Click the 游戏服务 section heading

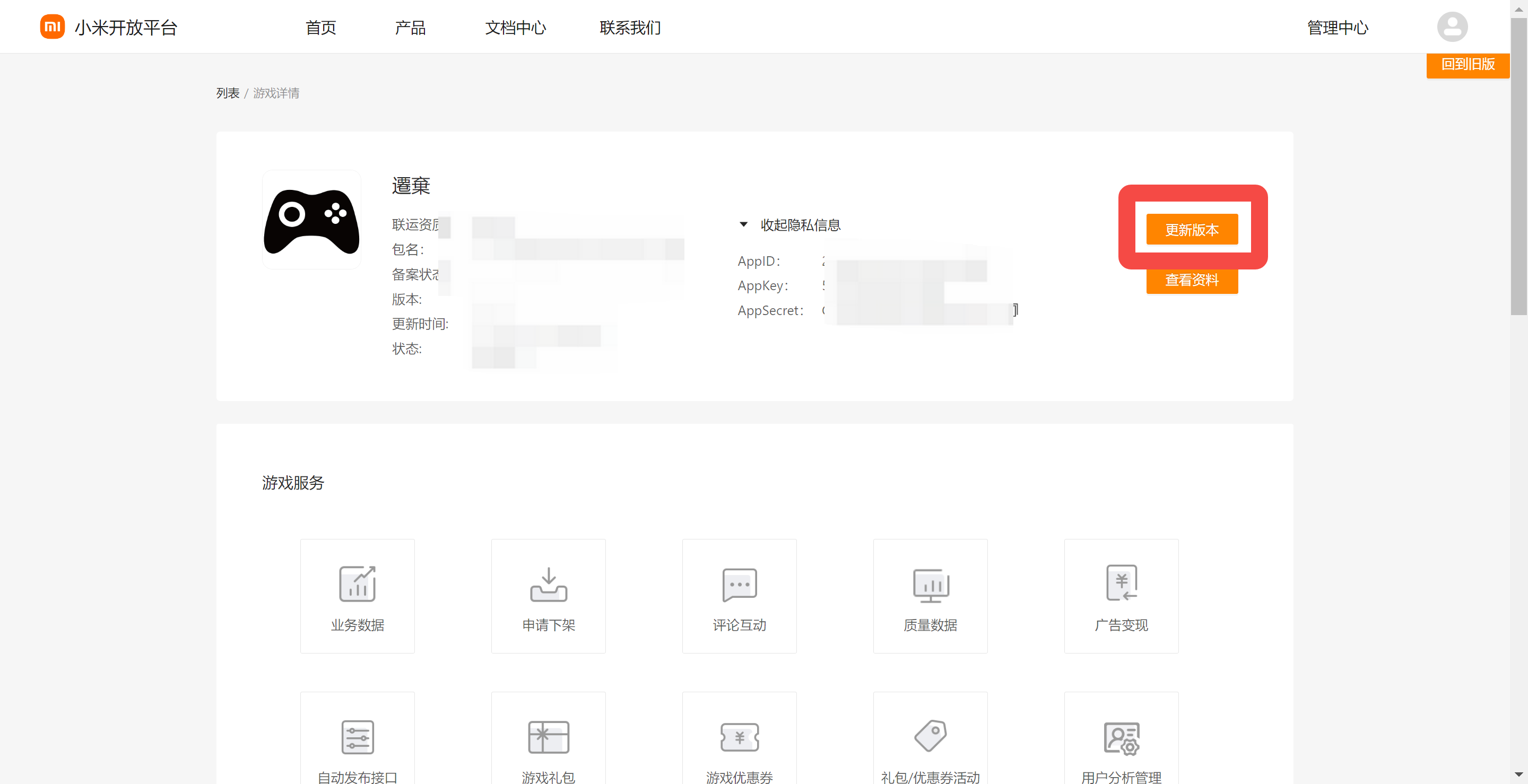[293, 482]
